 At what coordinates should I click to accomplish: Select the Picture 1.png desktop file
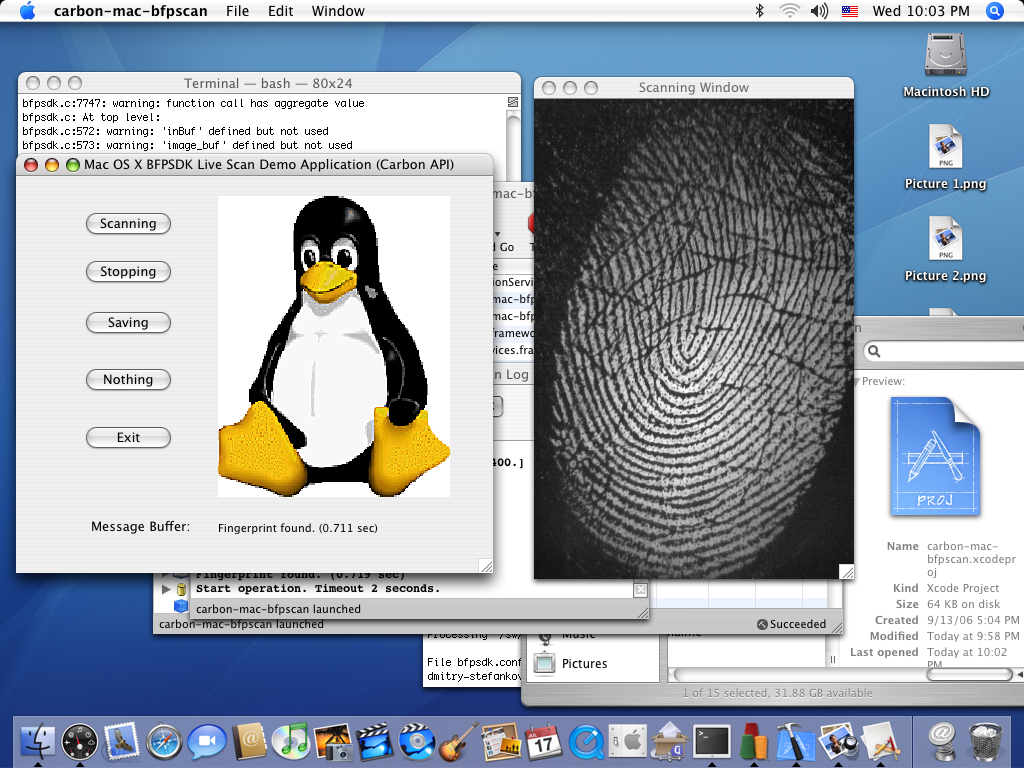point(945,150)
